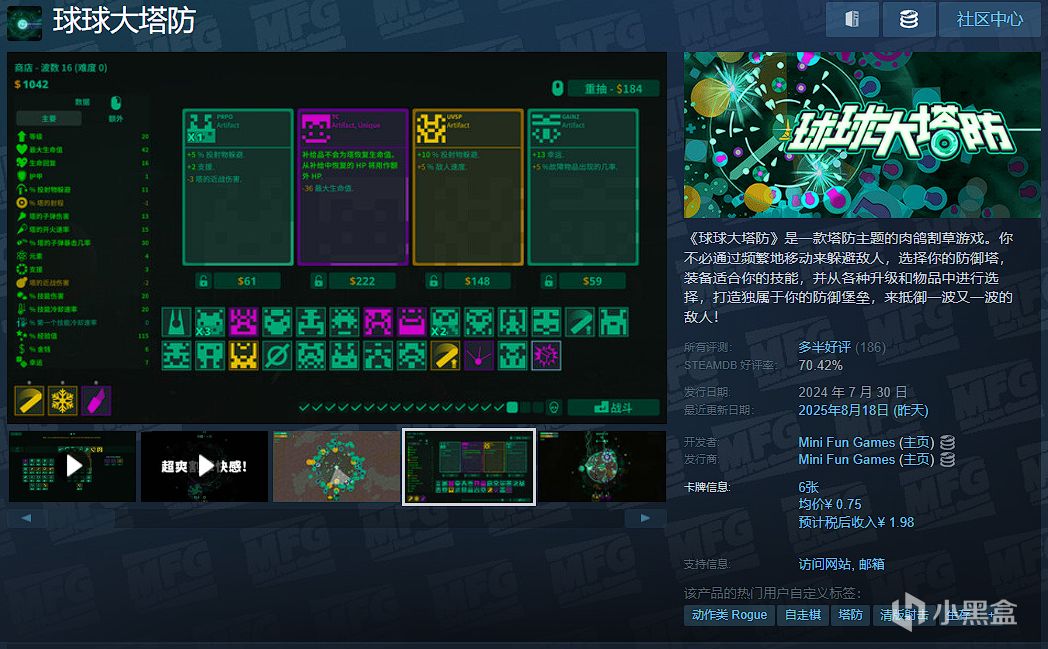Buy the item priced $148
1048x649 pixels.
coord(477,281)
